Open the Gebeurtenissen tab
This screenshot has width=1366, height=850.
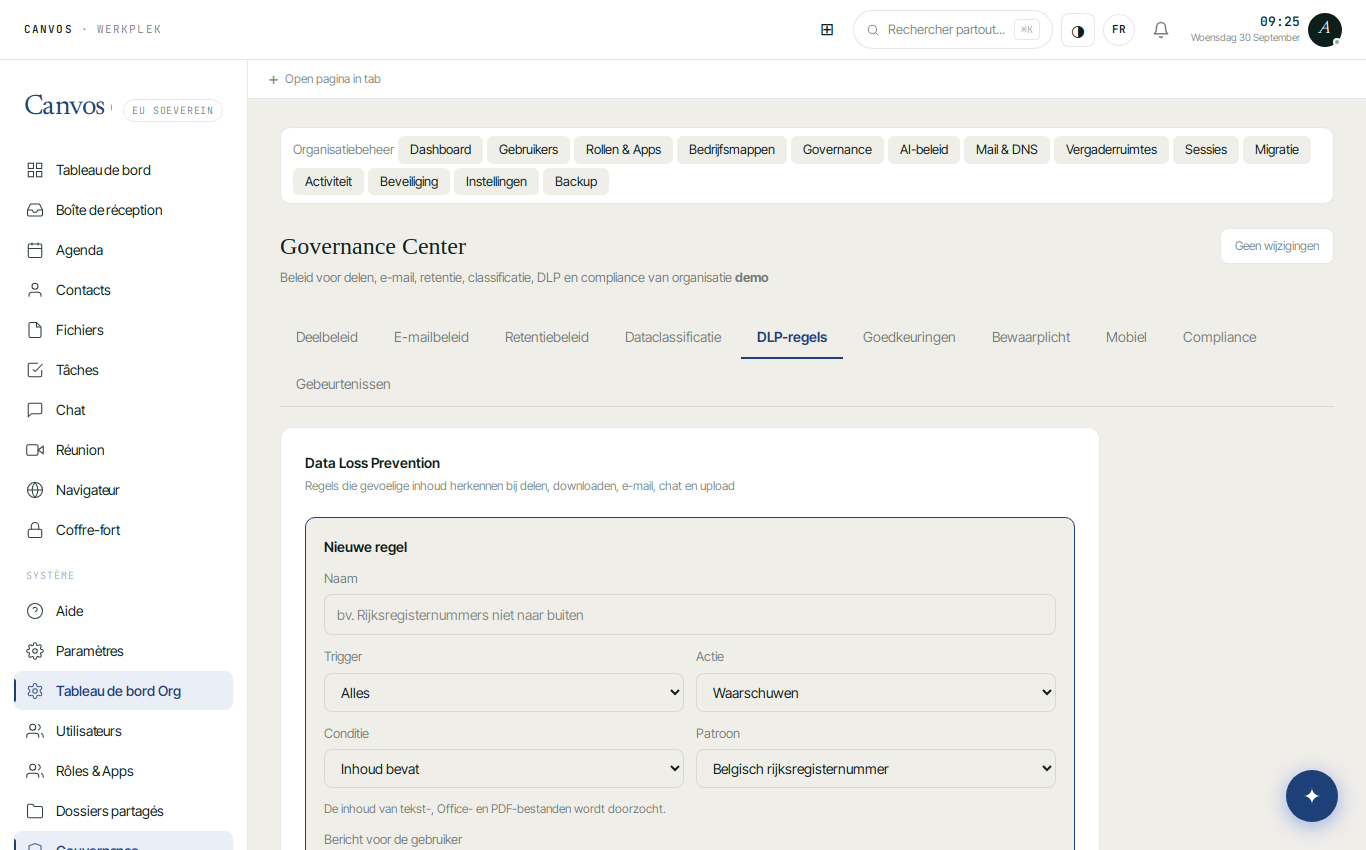click(x=343, y=384)
